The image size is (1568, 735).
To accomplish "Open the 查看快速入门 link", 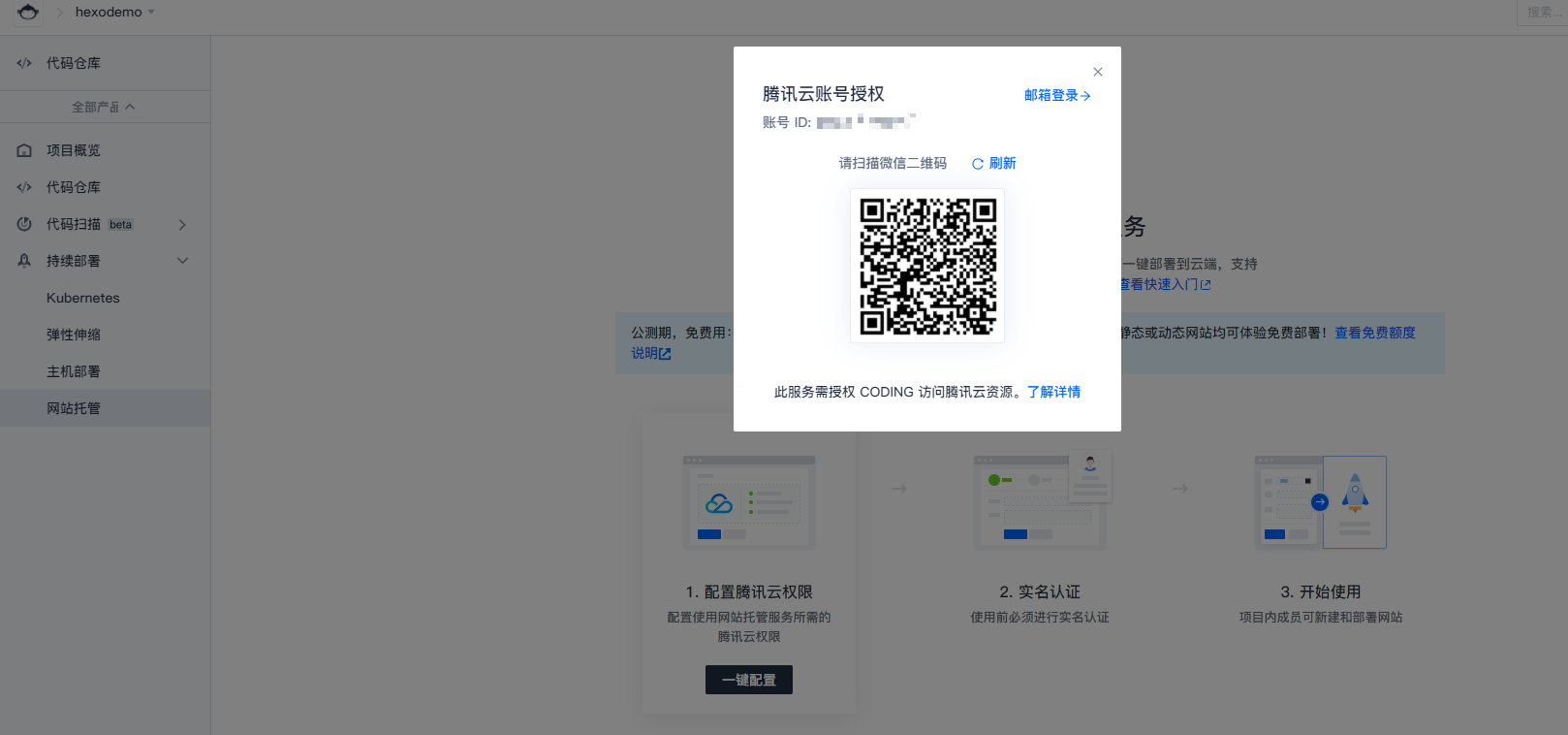I will (x=1166, y=284).
